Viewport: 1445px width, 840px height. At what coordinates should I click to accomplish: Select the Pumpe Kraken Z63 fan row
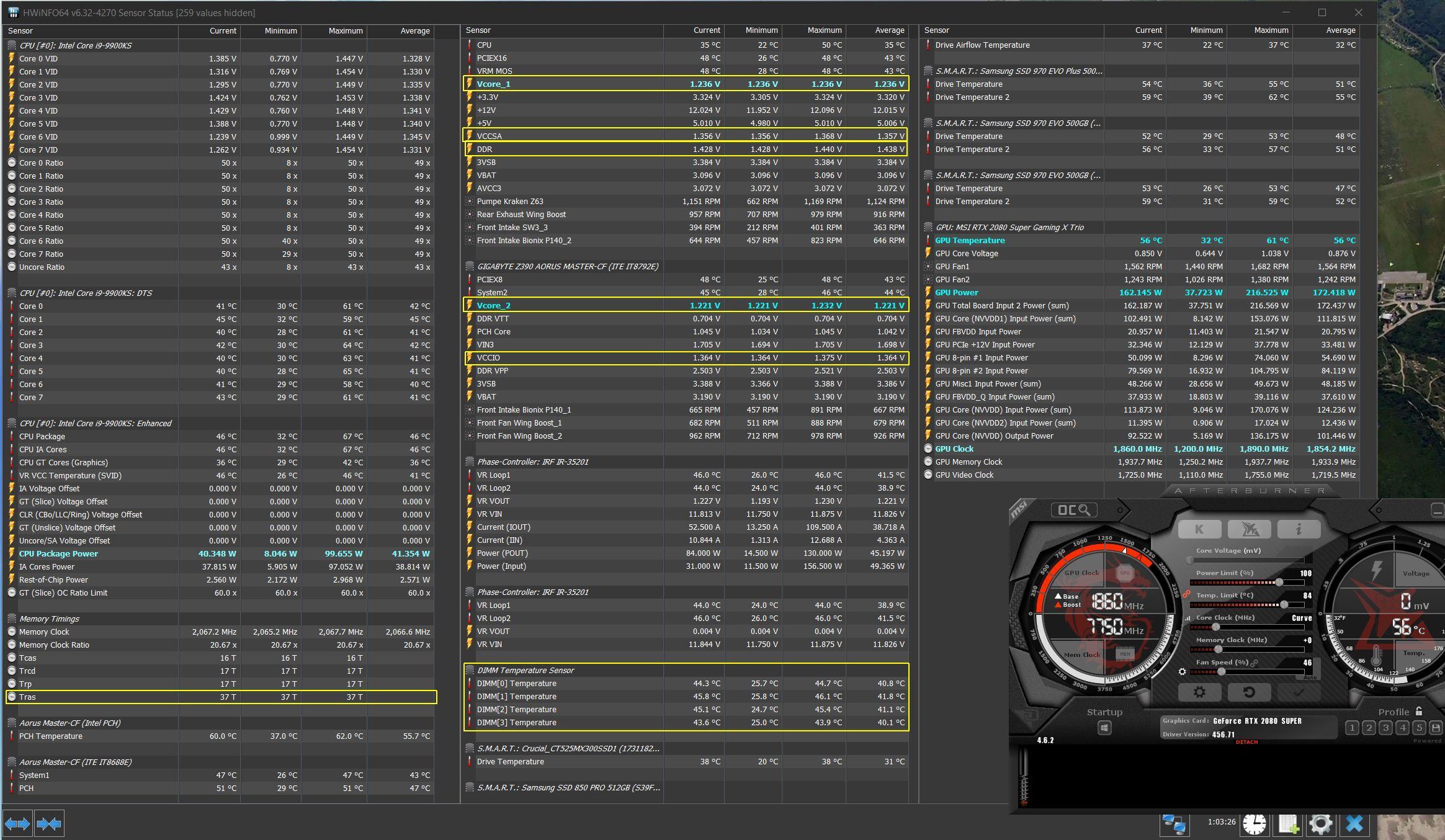pos(686,201)
